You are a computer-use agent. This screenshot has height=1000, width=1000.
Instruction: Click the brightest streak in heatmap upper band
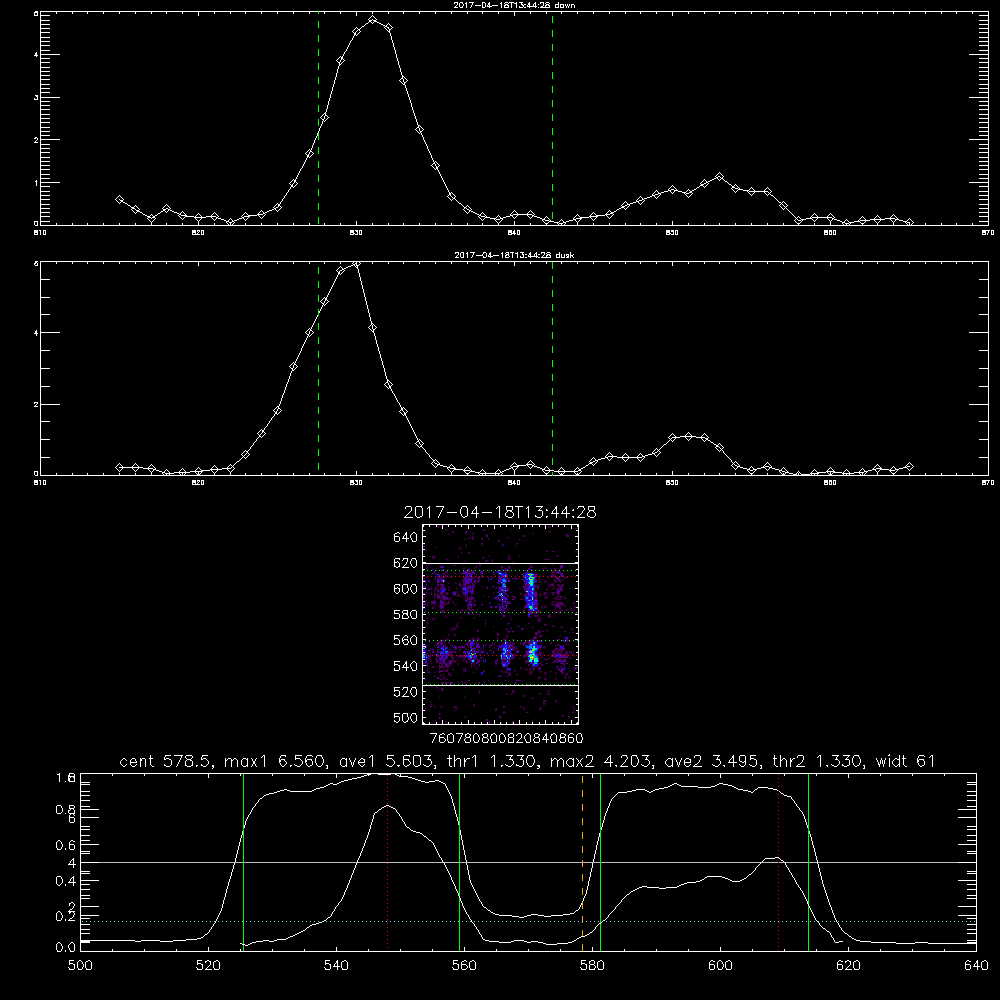pyautogui.click(x=529, y=592)
